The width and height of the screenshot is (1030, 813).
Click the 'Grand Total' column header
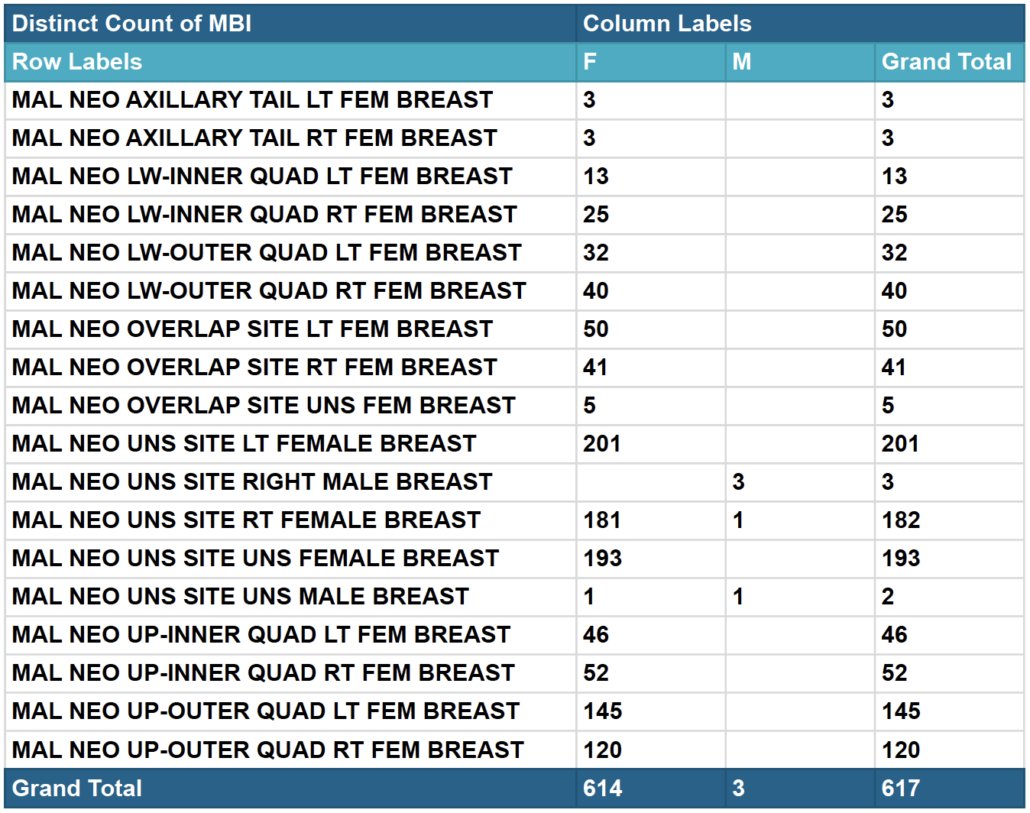pyautogui.click(x=946, y=62)
